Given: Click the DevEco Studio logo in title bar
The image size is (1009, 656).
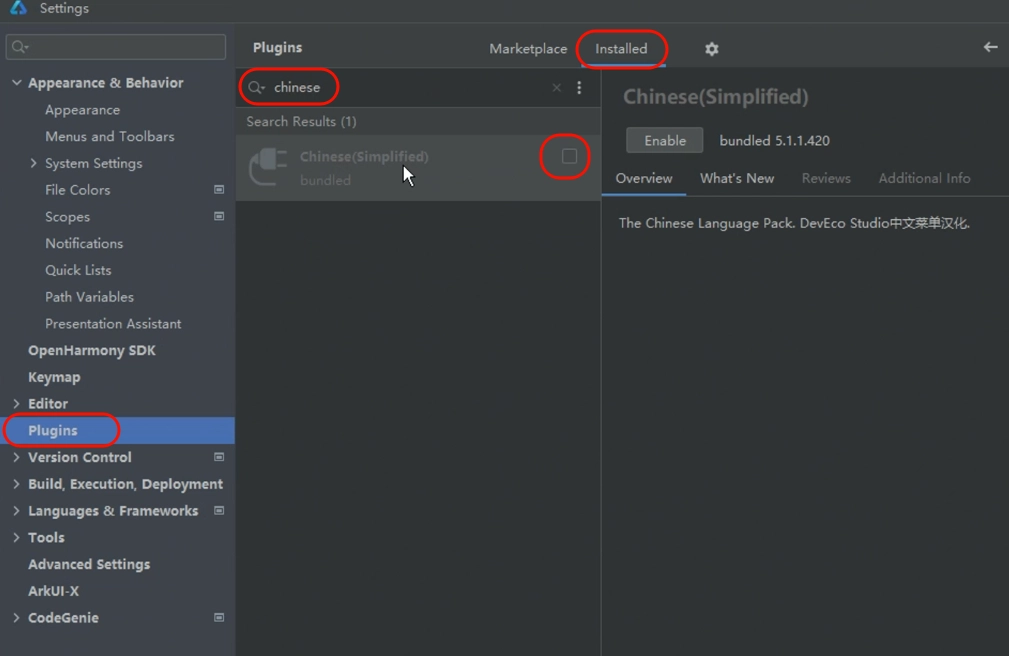Looking at the screenshot, I should click(18, 7).
